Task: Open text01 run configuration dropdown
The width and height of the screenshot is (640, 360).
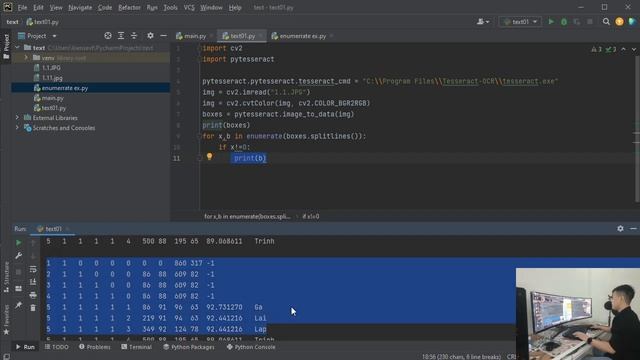Action: 520,22
